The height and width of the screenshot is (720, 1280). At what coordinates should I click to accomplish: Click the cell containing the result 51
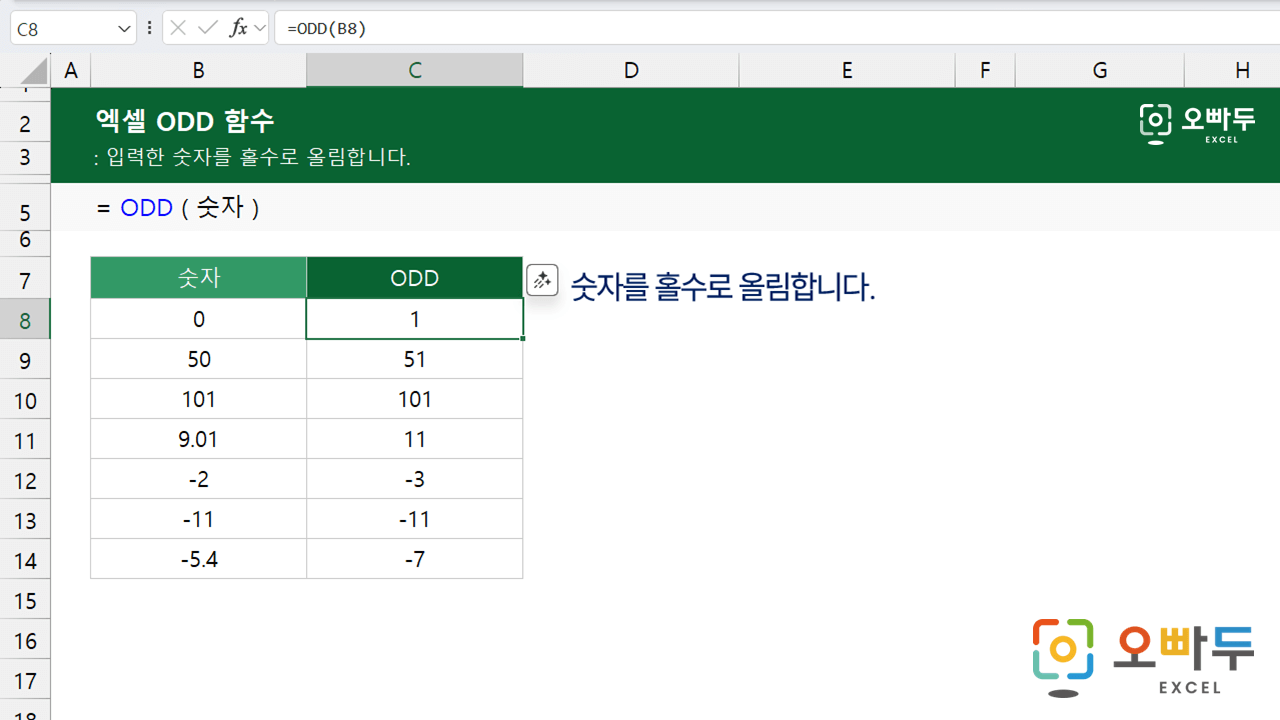[x=414, y=358]
